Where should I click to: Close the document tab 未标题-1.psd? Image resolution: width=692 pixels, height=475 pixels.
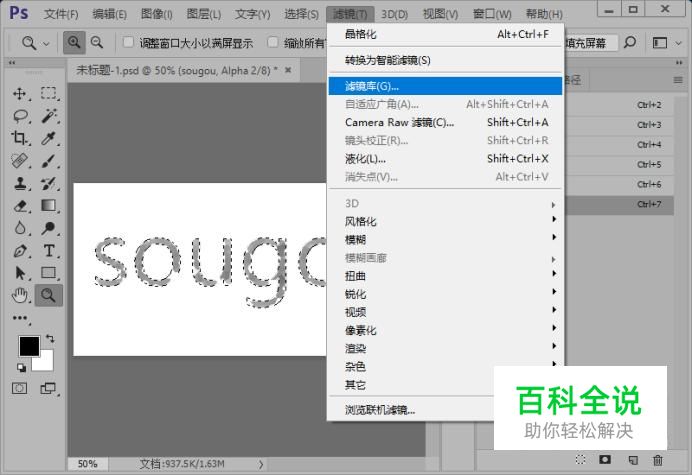coord(288,70)
